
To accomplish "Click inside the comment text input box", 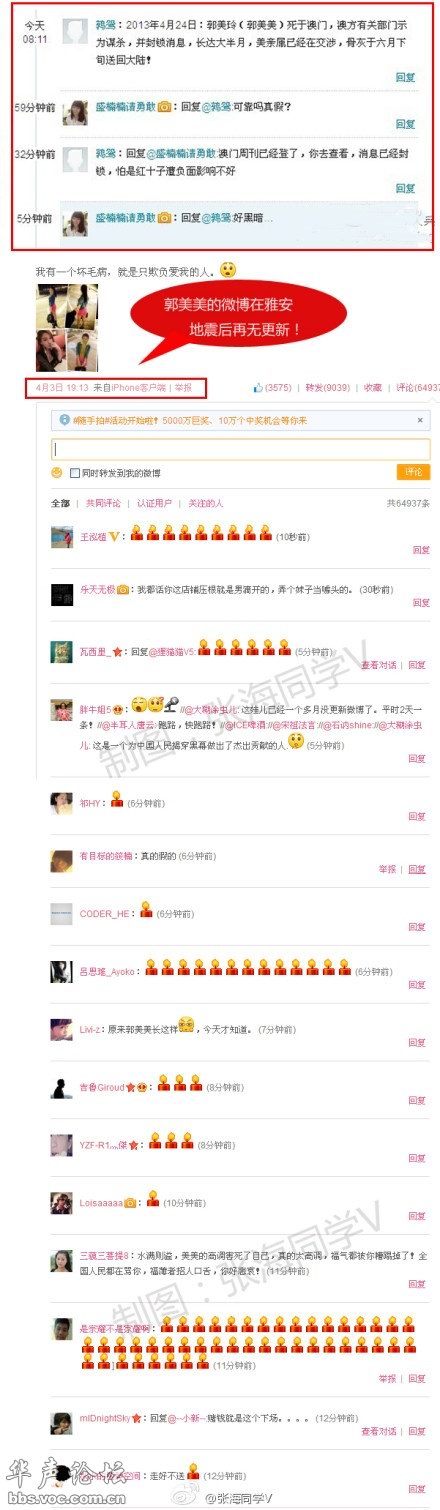I will tap(241, 449).
